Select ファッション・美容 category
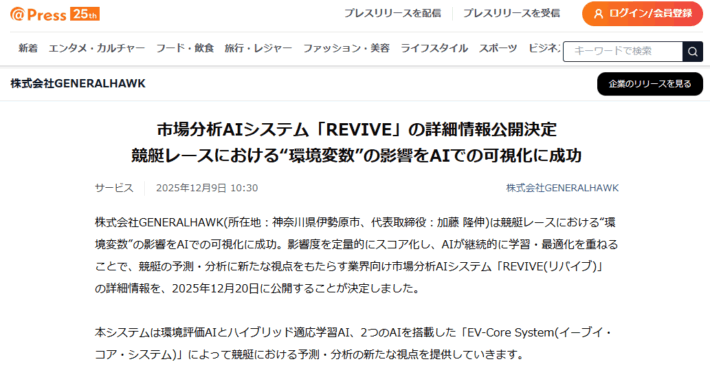The height and width of the screenshot is (386, 710). [x=346, y=48]
